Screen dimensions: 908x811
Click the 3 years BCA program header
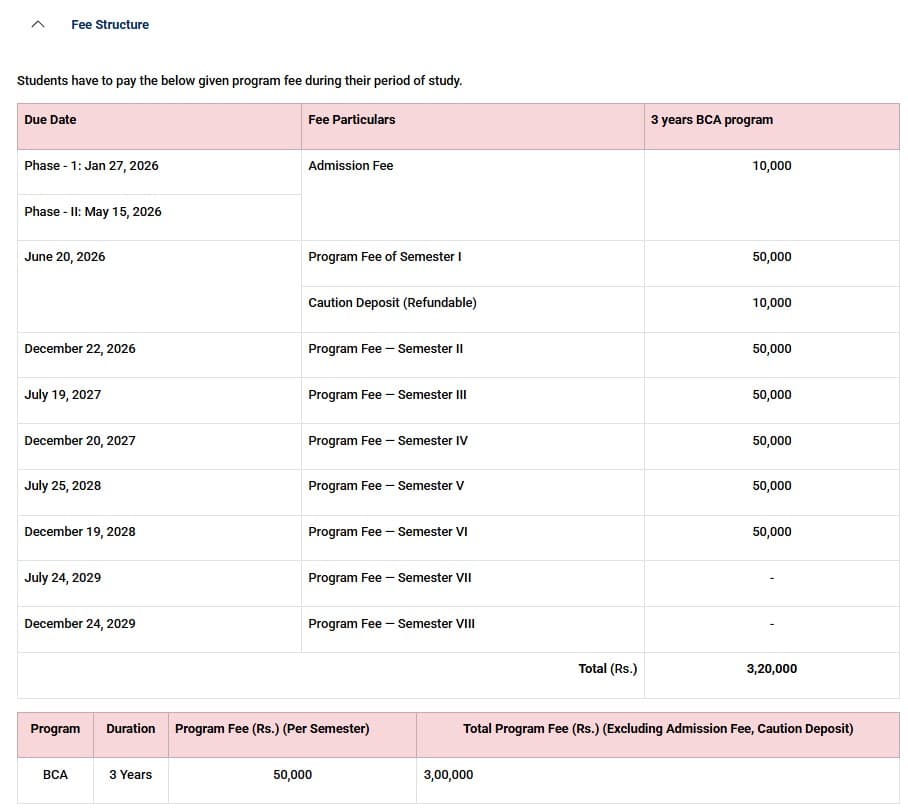711,119
